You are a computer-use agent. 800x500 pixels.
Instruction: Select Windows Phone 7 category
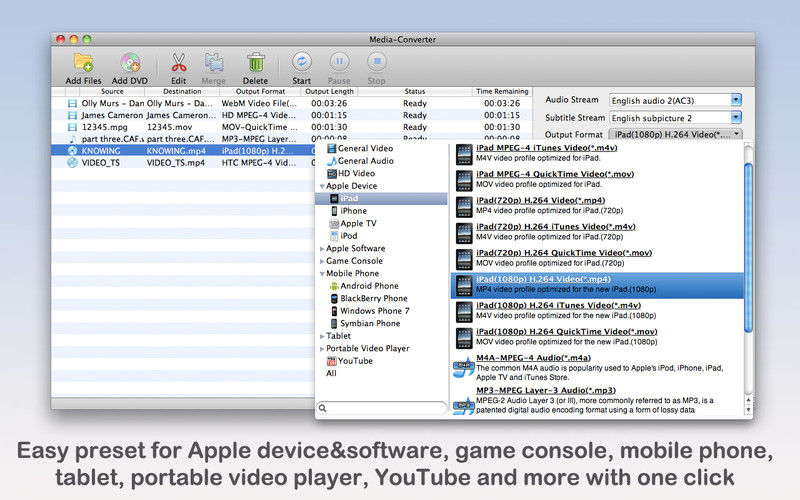370,311
